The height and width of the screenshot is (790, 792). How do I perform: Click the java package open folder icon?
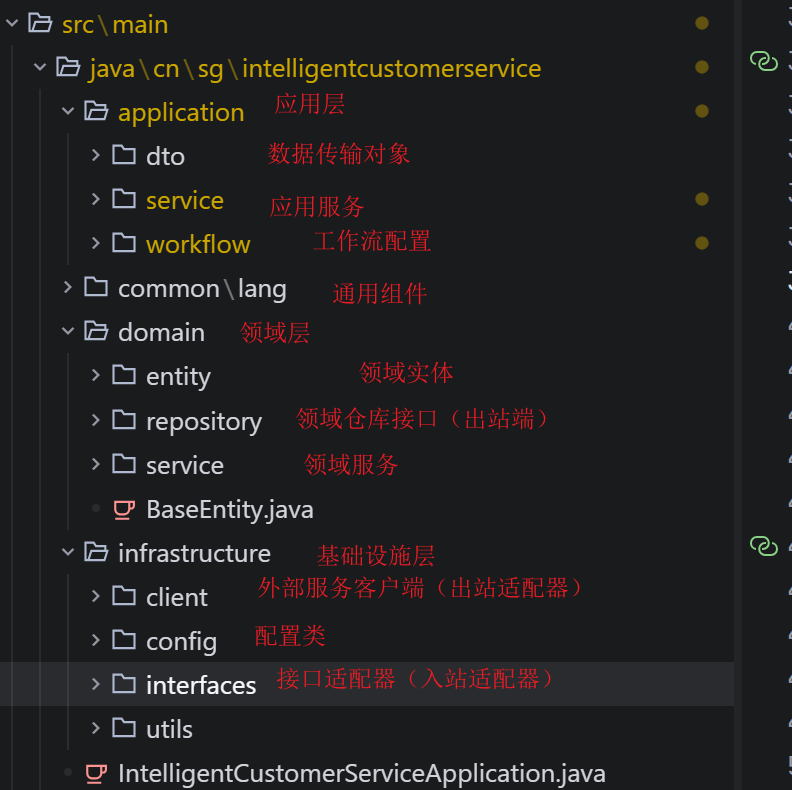[x=68, y=67]
